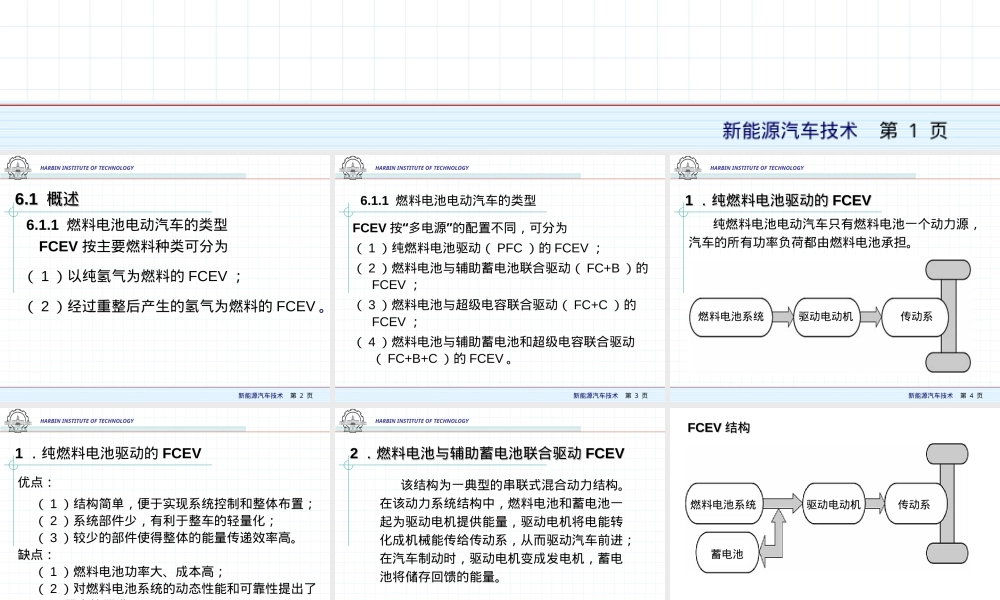Click the arrow before 传动系 in the FCEV 结构 diagram

click(875, 504)
